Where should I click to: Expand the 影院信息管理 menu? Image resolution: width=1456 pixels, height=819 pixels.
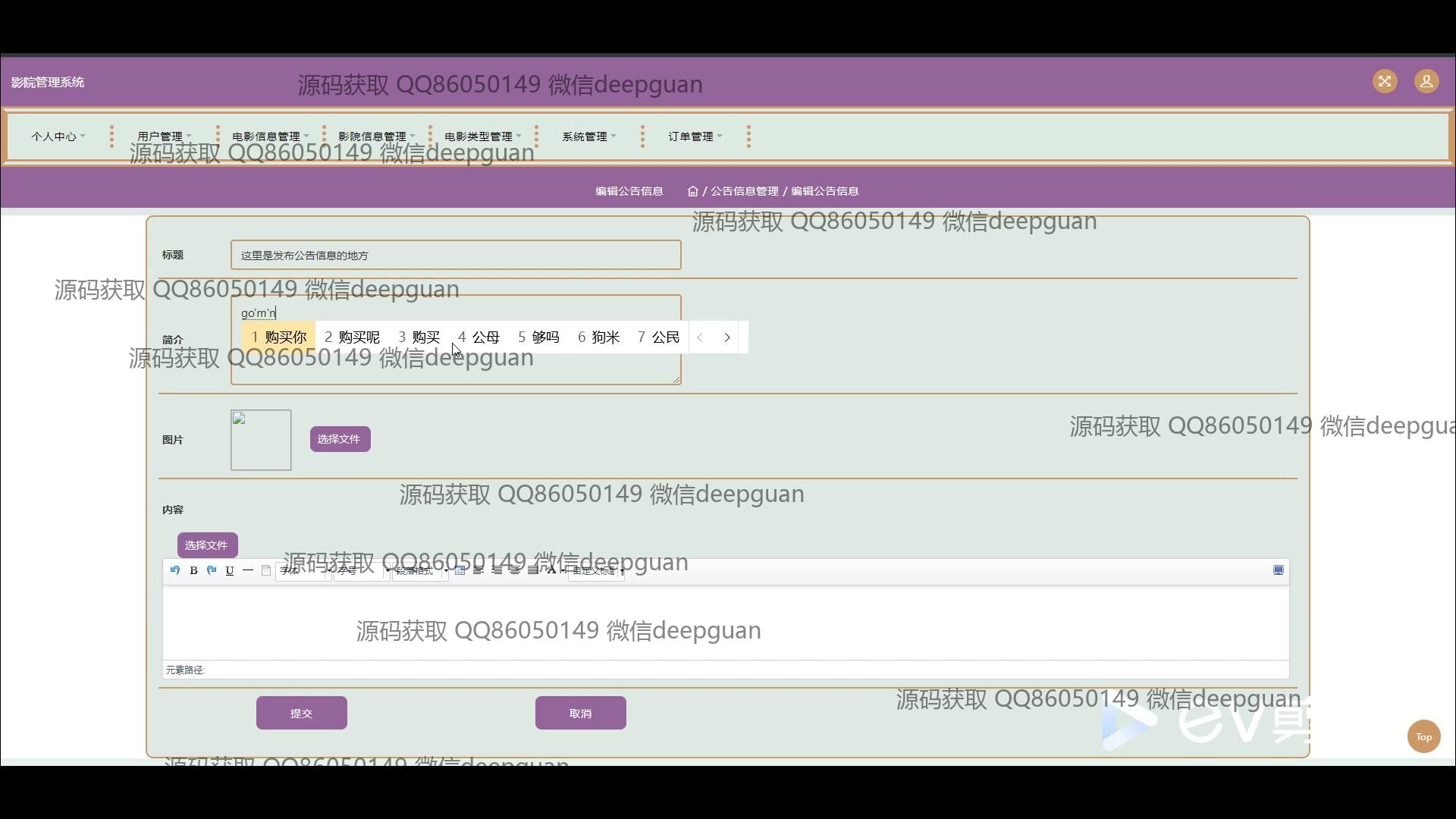pos(377,136)
